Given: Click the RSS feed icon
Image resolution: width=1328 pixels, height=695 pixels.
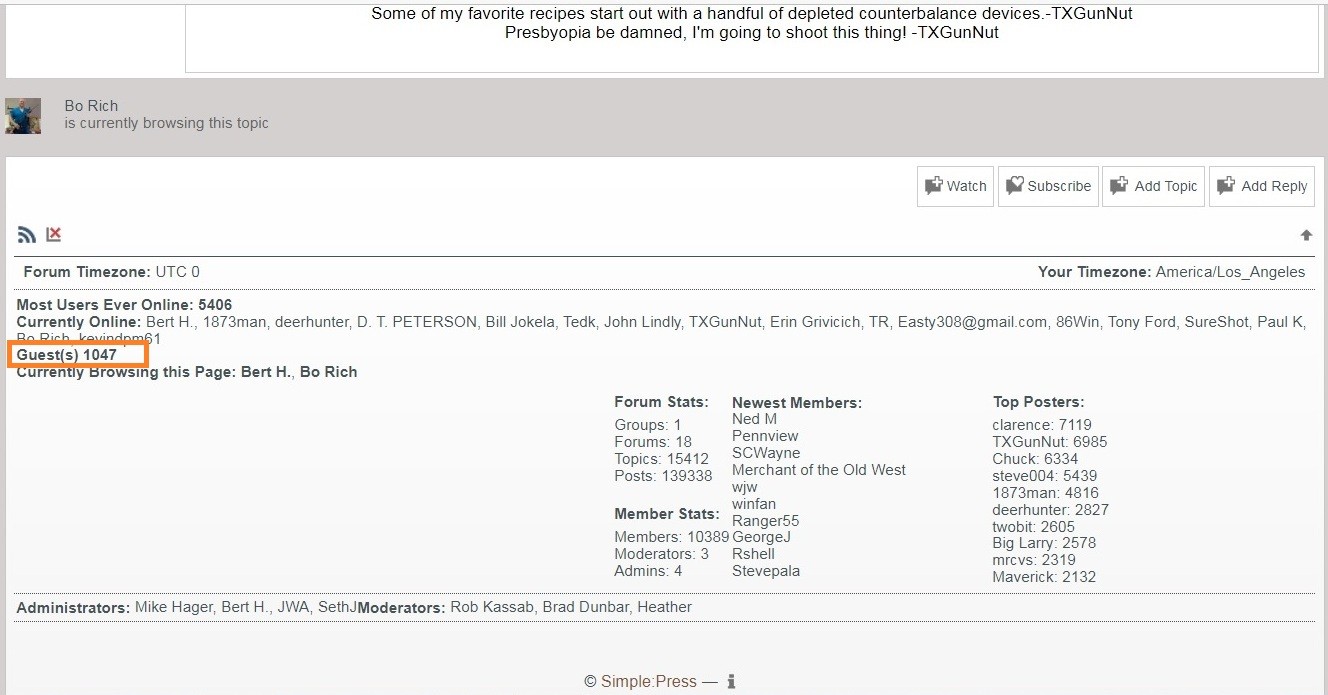Looking at the screenshot, I should 27,235.
